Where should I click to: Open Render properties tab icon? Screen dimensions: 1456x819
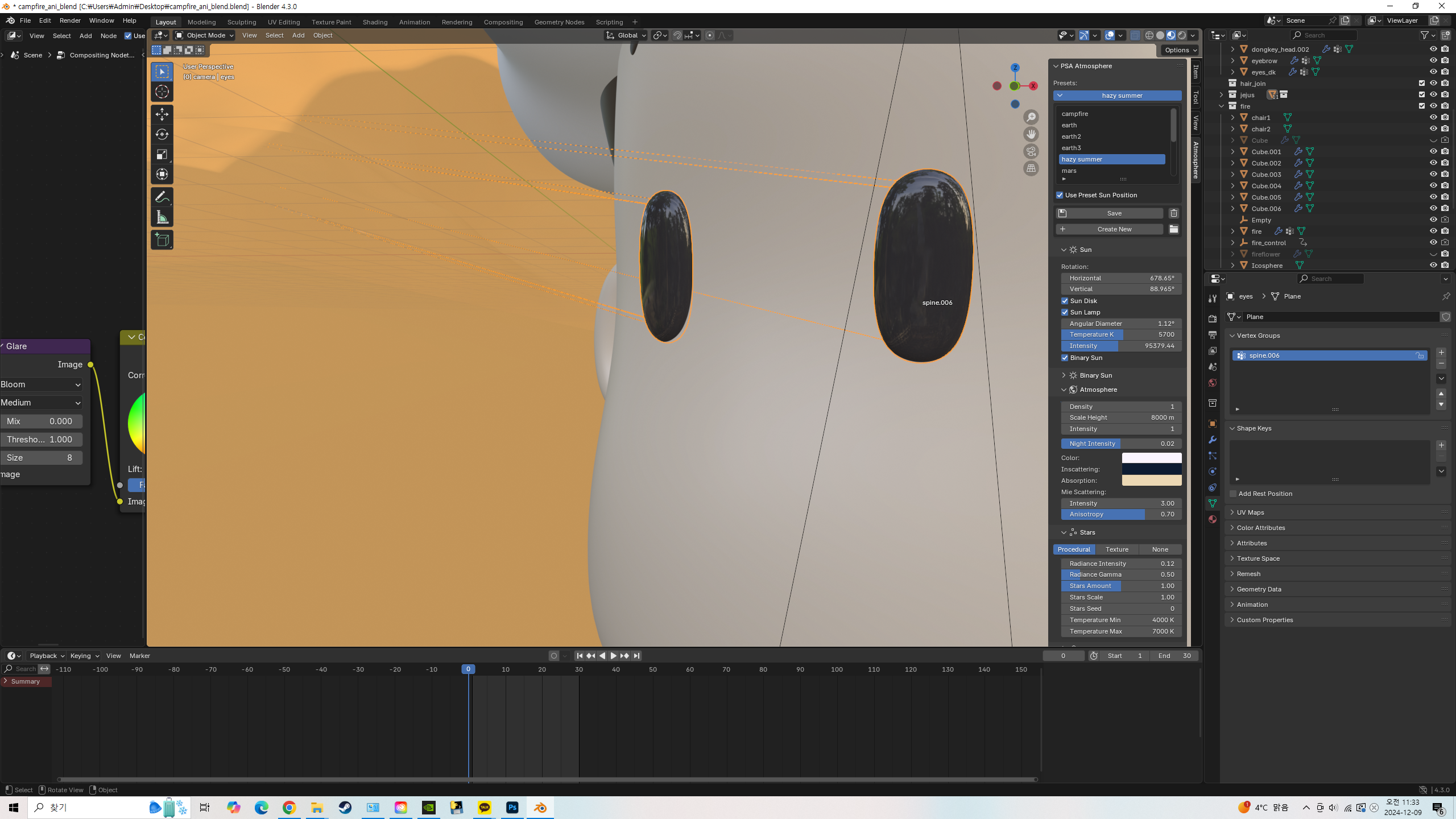click(1213, 318)
